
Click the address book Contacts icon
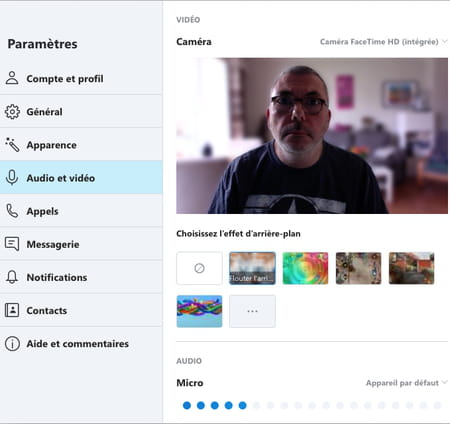(12, 310)
